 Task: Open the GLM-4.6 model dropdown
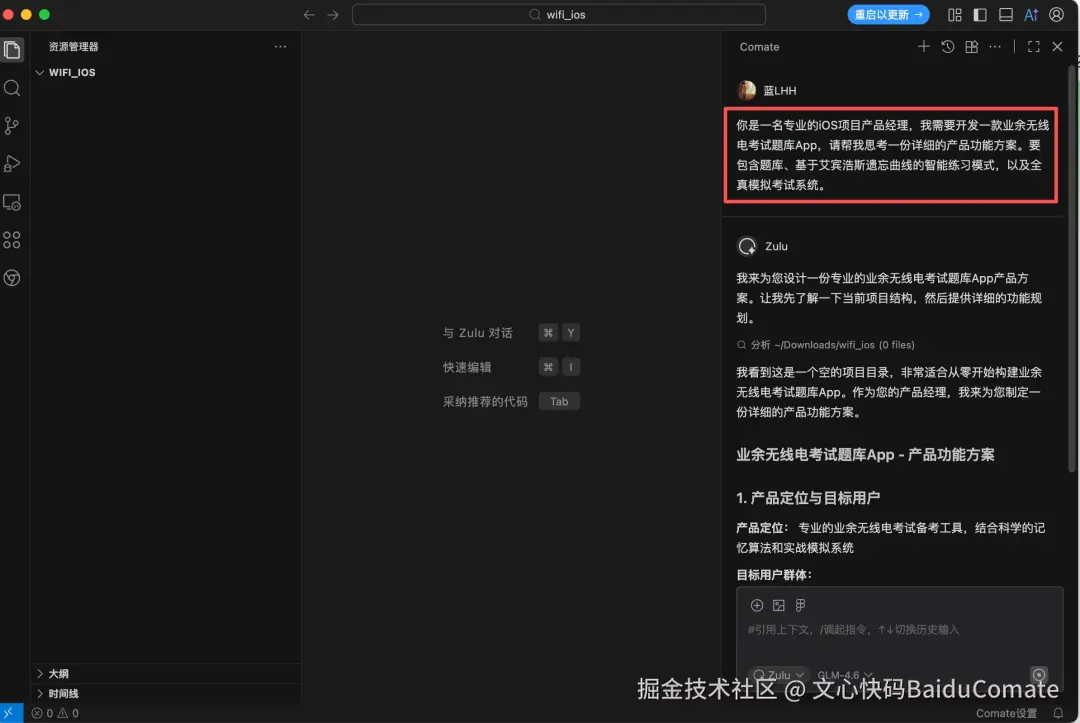click(x=844, y=675)
